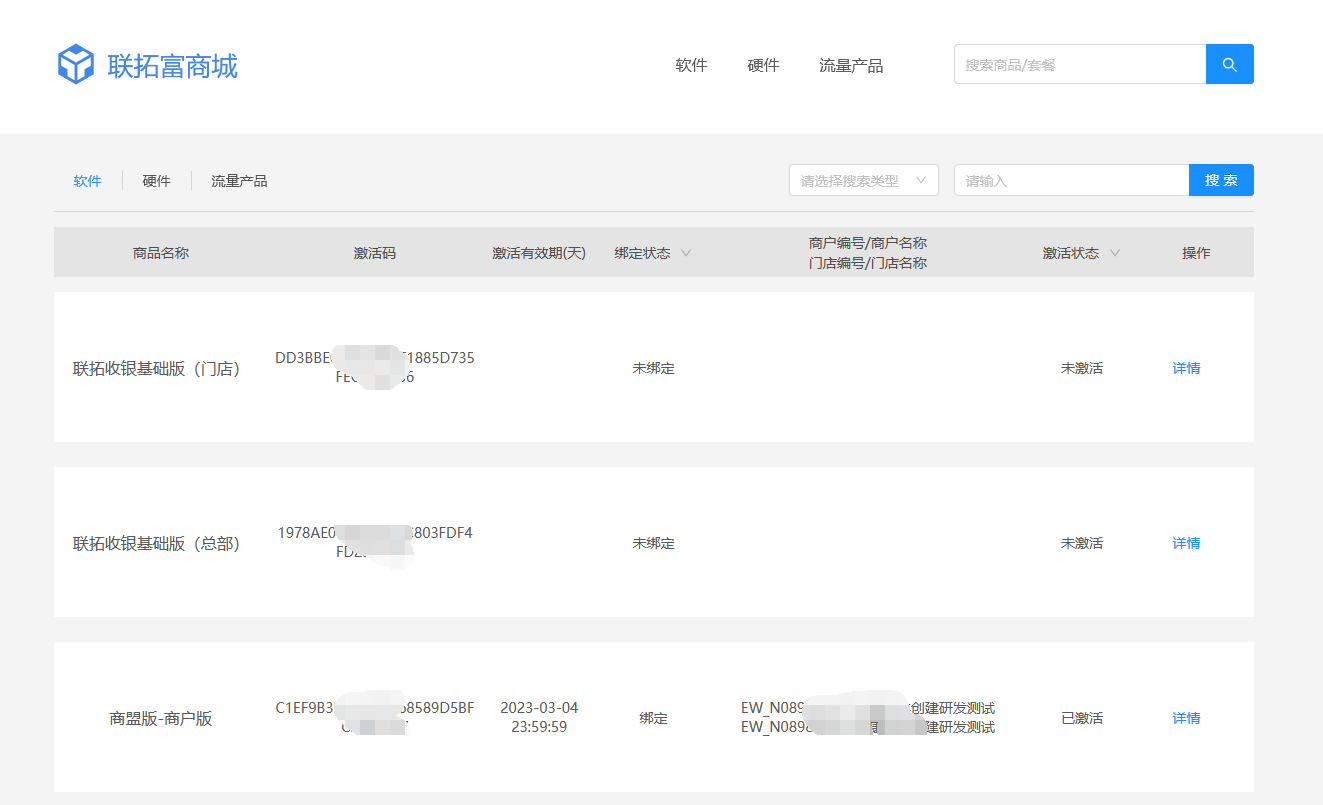Open 硬件 in top navigation
The width and height of the screenshot is (1323, 805).
pos(763,65)
